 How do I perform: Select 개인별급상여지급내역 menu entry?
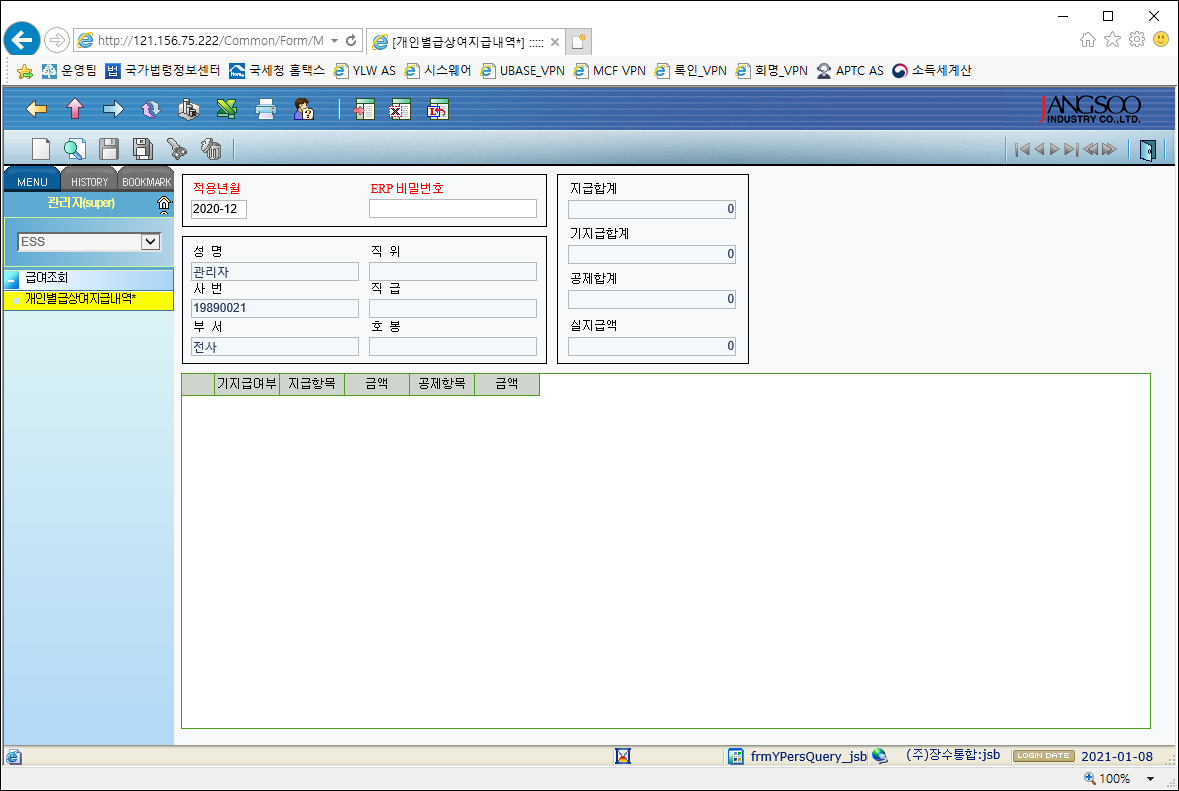point(89,299)
